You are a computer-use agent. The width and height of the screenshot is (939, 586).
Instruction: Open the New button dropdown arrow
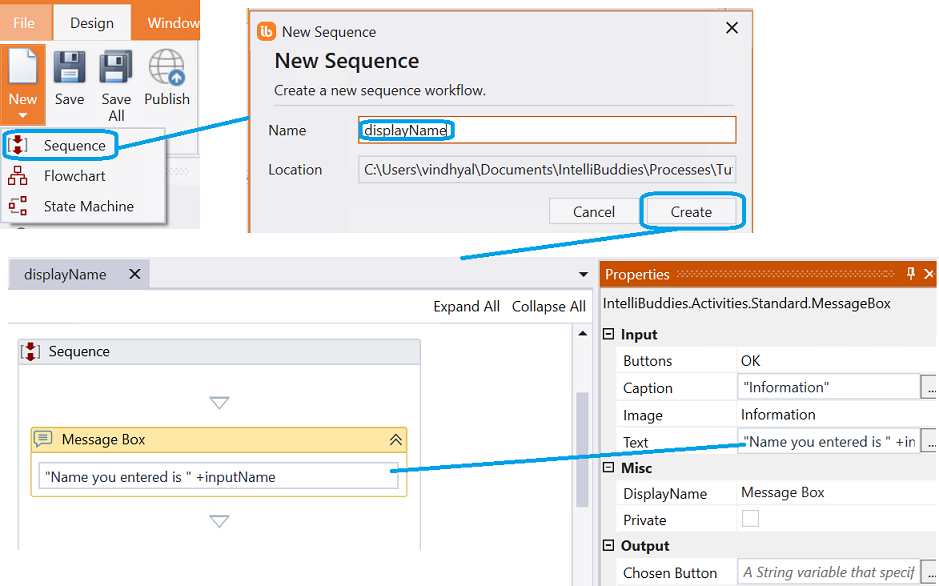[x=23, y=113]
